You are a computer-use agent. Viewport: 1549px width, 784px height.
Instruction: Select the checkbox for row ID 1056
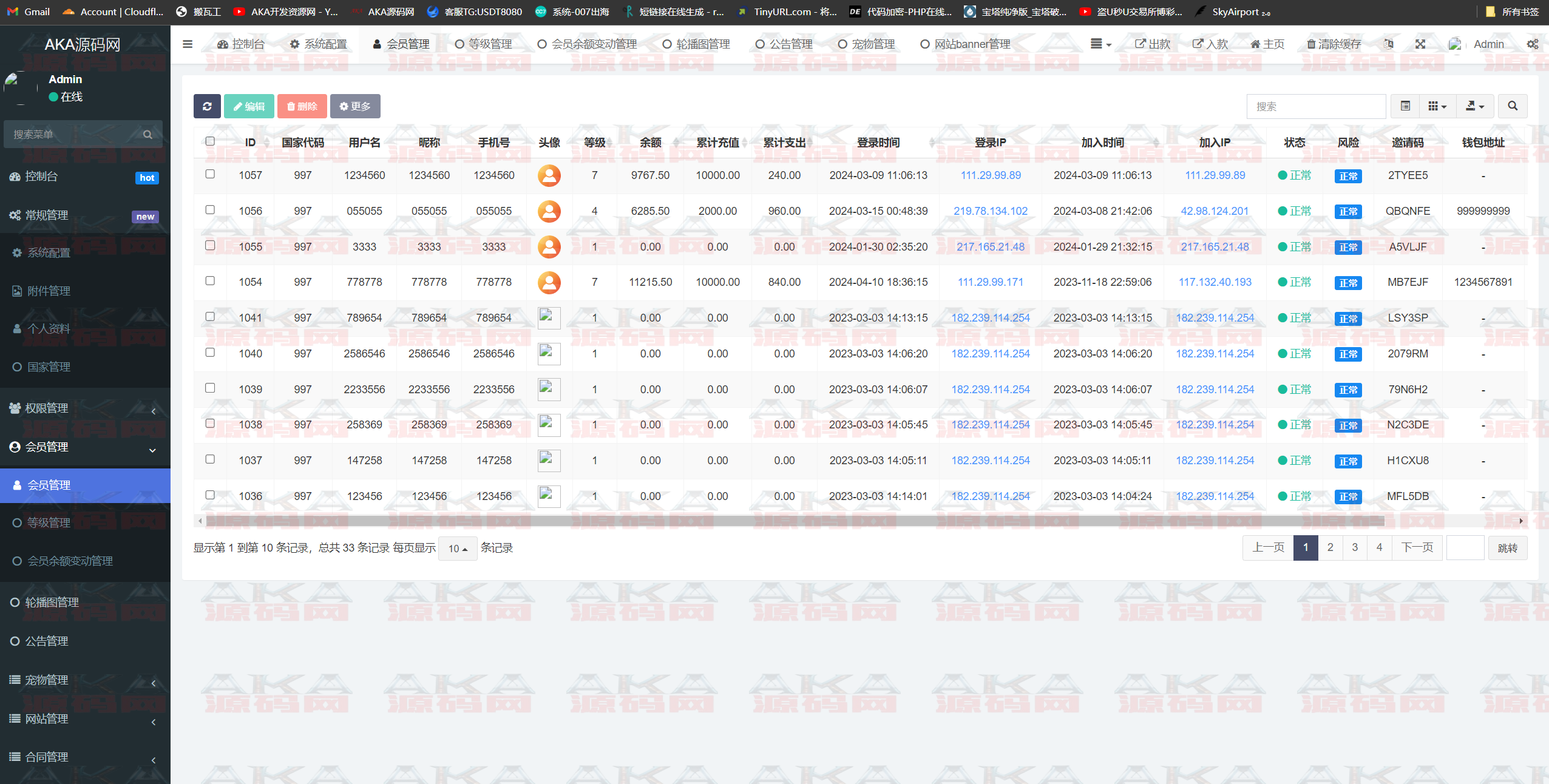(x=210, y=210)
